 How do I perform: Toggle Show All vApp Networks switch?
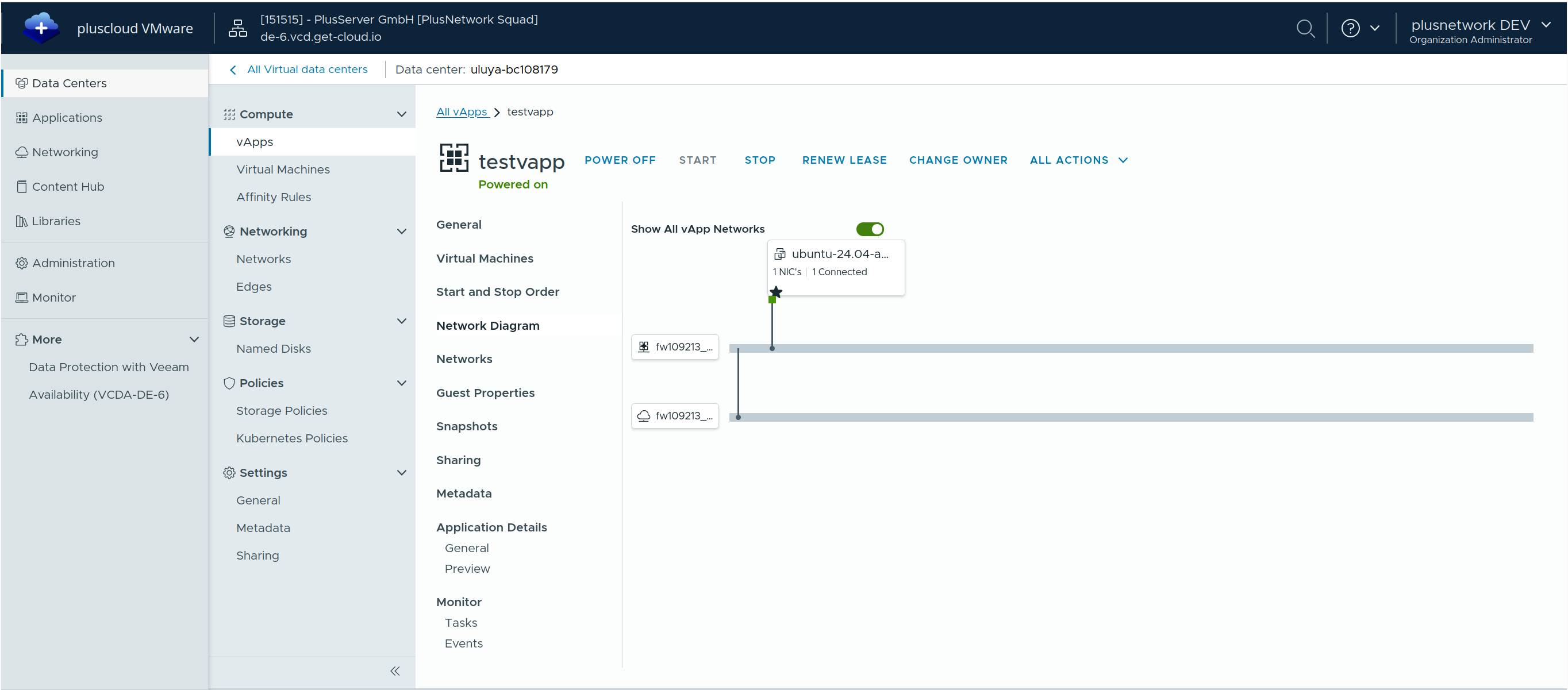pos(869,229)
